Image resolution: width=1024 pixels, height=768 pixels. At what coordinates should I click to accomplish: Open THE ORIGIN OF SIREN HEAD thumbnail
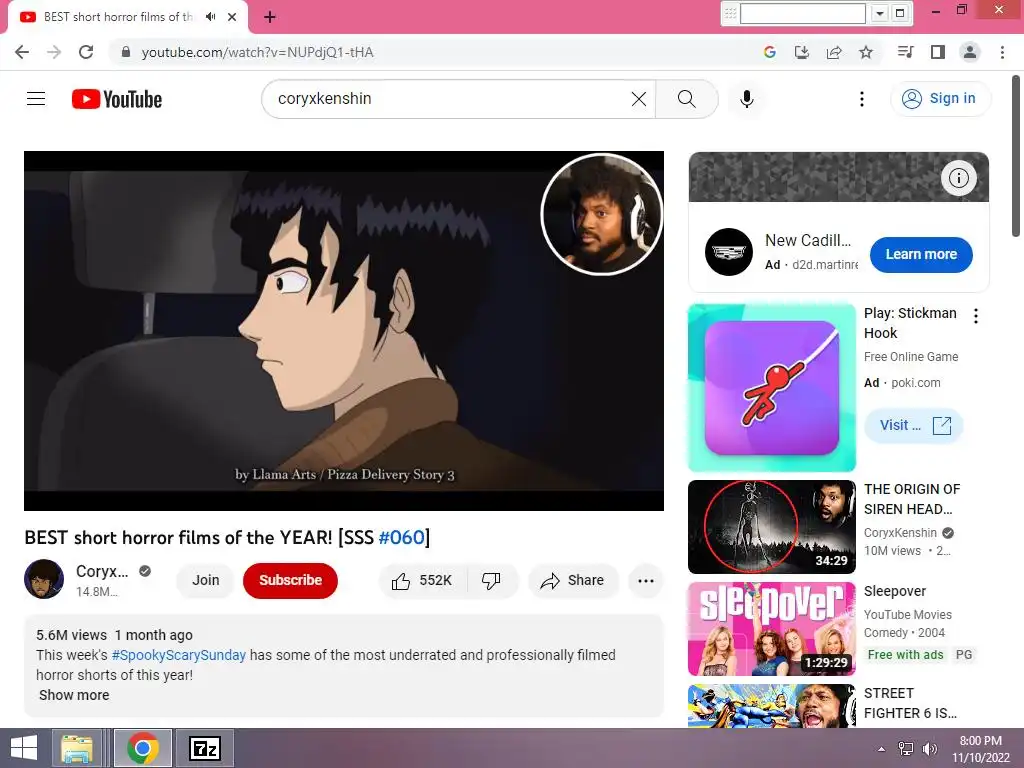coord(771,526)
